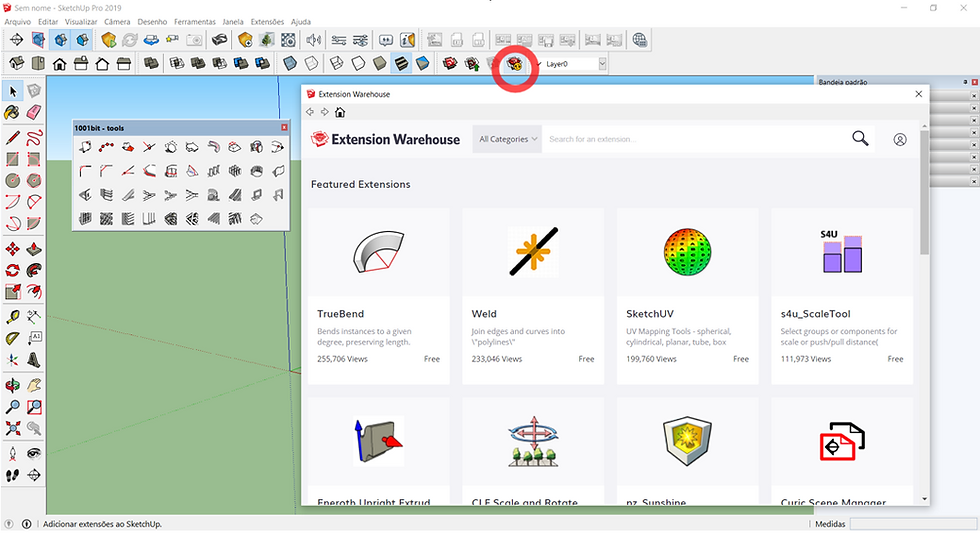Viewport: 980px width, 533px height.
Task: Choose the pink Eraser tool
Action: (34, 112)
